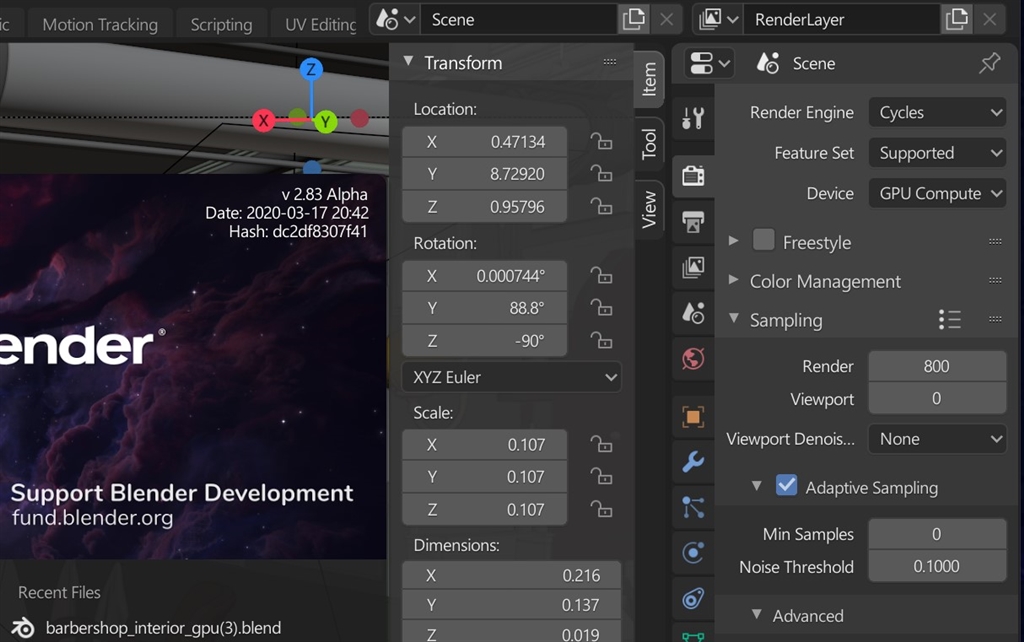Click the new view layer copy icon

(957, 19)
